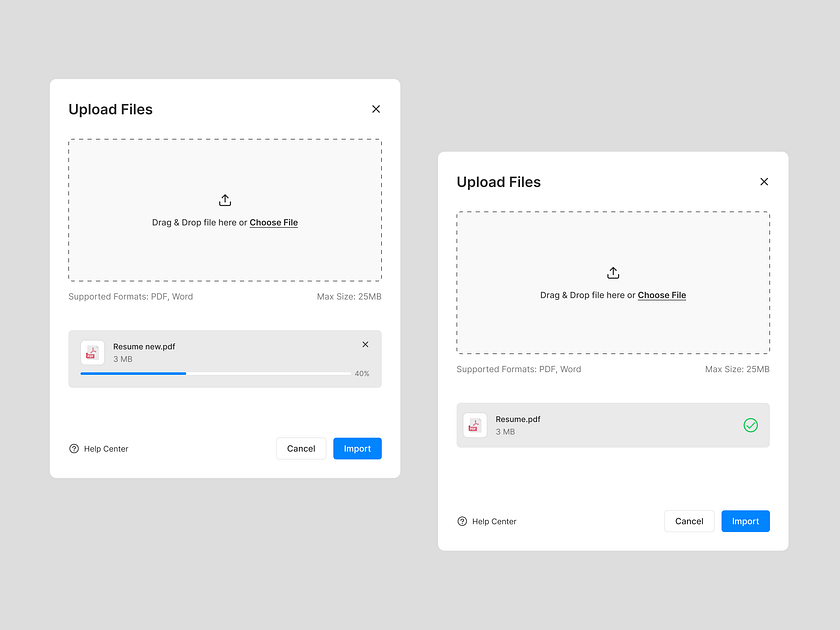Click the green checkmark beside Resume.pdf
Image resolution: width=840 pixels, height=630 pixels.
click(750, 425)
